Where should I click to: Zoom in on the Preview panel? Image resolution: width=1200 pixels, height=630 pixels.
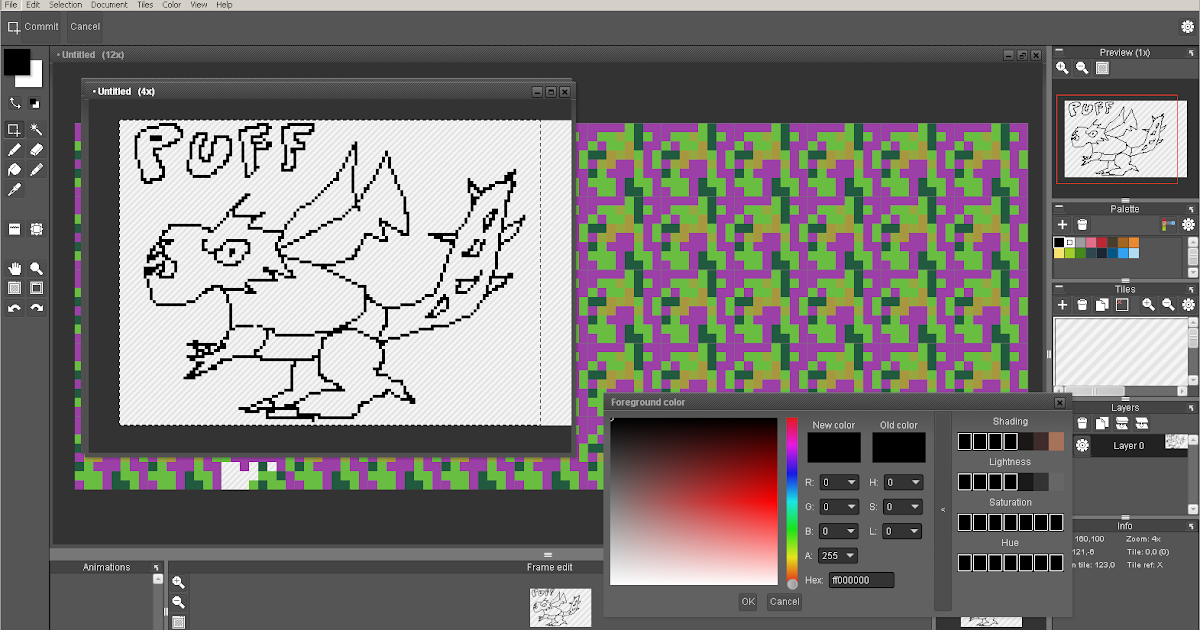tap(1063, 68)
